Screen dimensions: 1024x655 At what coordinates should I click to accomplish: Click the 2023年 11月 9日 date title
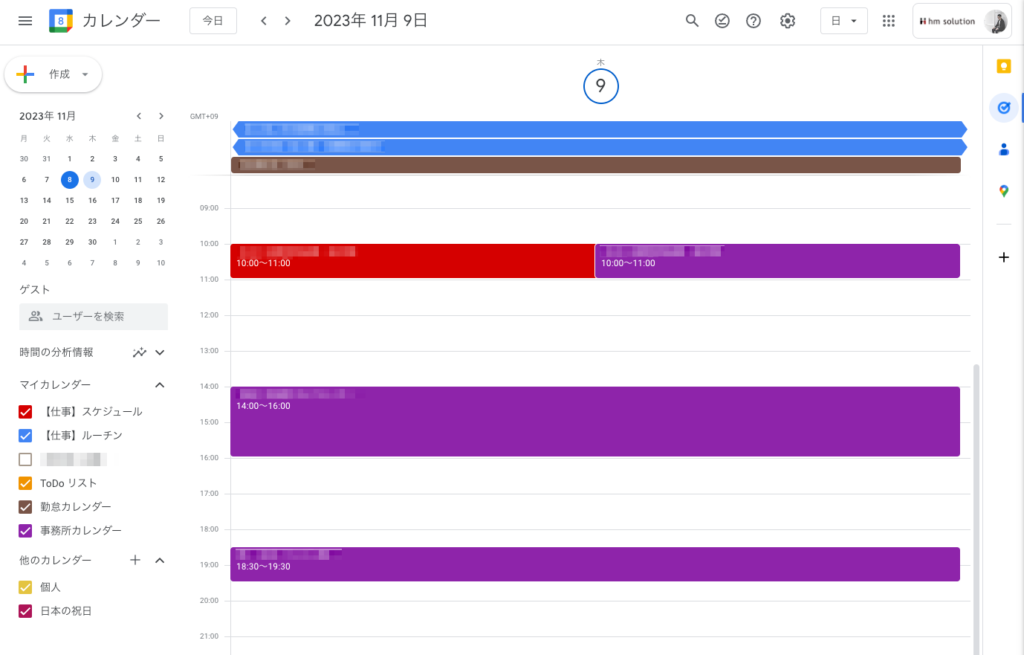pyautogui.click(x=370, y=21)
